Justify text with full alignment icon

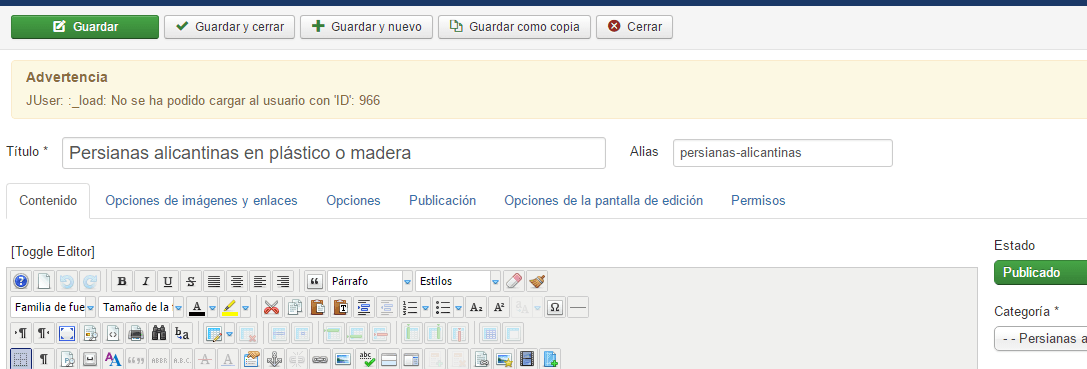pyautogui.click(x=214, y=281)
